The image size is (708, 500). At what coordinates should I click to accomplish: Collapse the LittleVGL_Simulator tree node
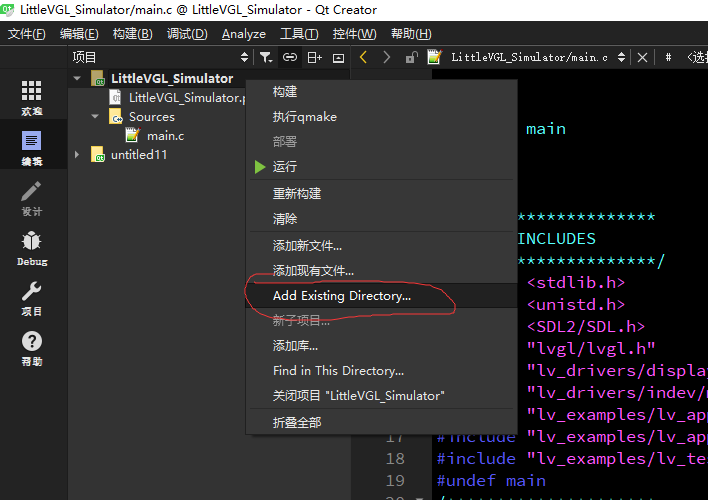pyautogui.click(x=77, y=79)
